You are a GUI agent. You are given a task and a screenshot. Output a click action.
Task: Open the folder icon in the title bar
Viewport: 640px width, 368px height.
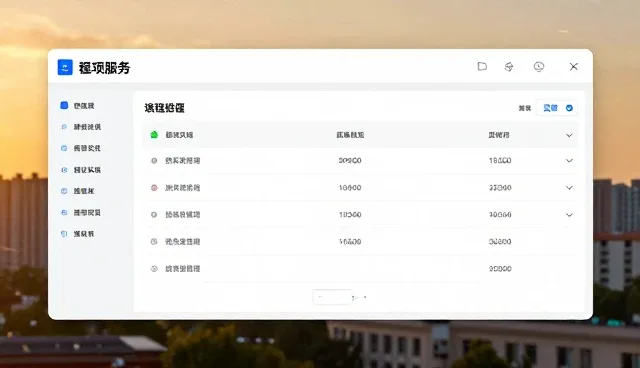coord(482,67)
